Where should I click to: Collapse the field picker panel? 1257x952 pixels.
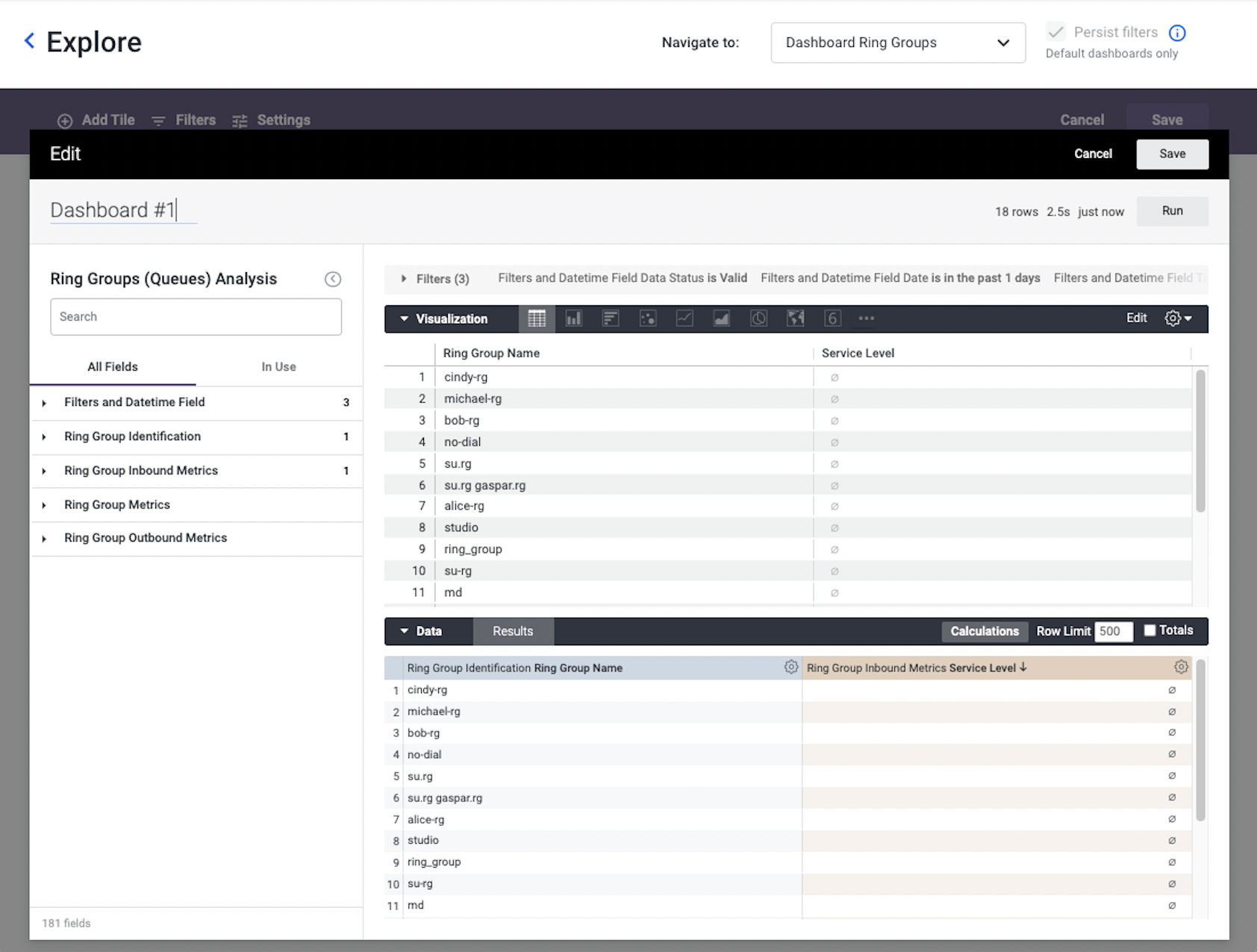pyautogui.click(x=333, y=279)
